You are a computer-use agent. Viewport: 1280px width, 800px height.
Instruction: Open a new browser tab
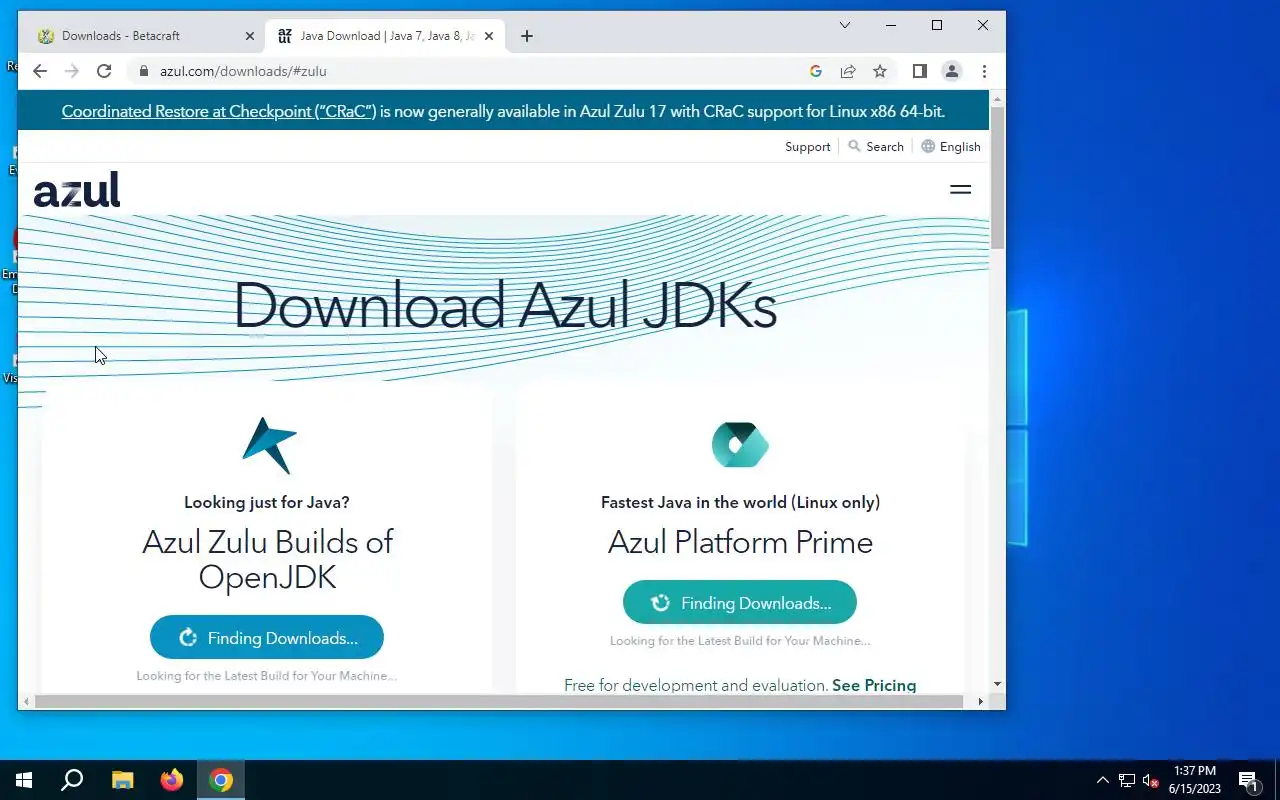coord(527,36)
